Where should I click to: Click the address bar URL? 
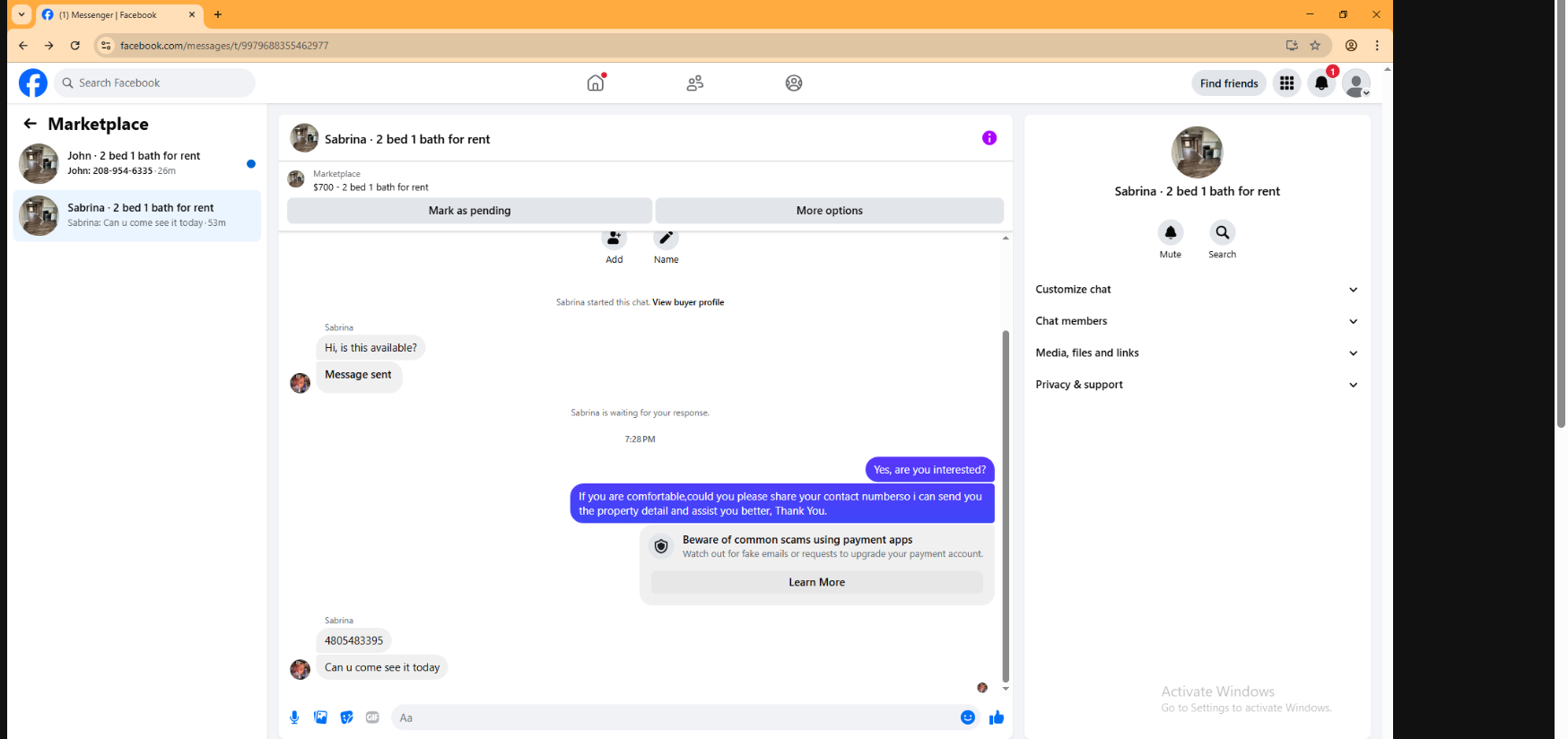click(x=224, y=46)
